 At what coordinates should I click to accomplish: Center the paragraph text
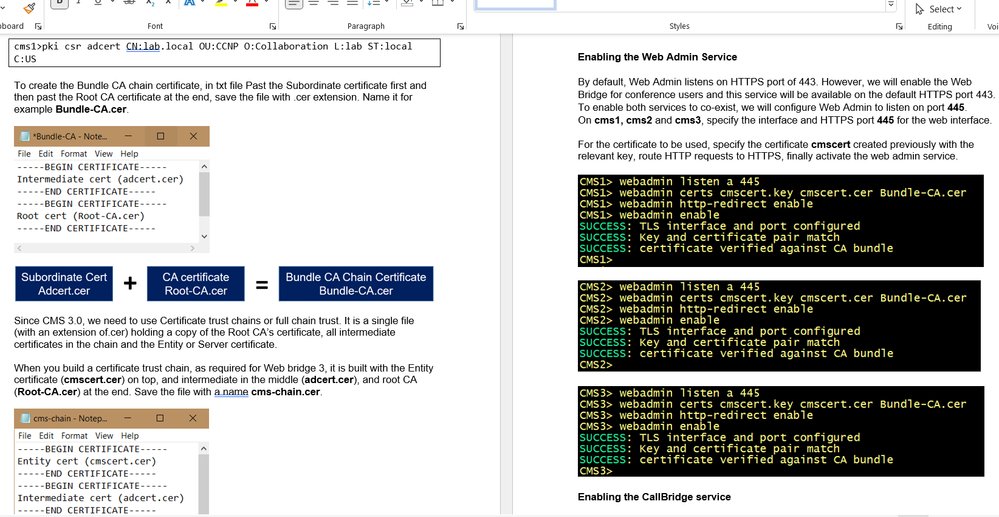(313, 3)
